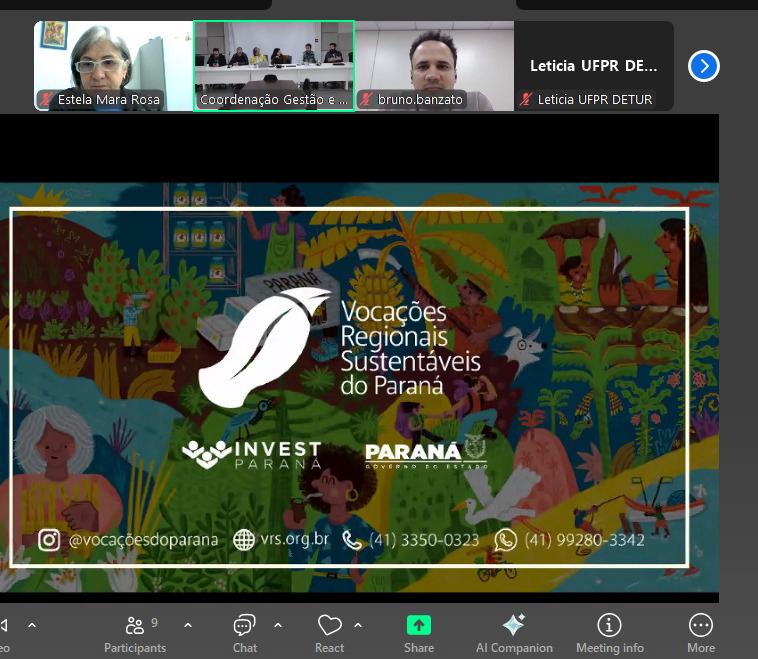Click the WhatsApp icon on the slide

(x=505, y=540)
